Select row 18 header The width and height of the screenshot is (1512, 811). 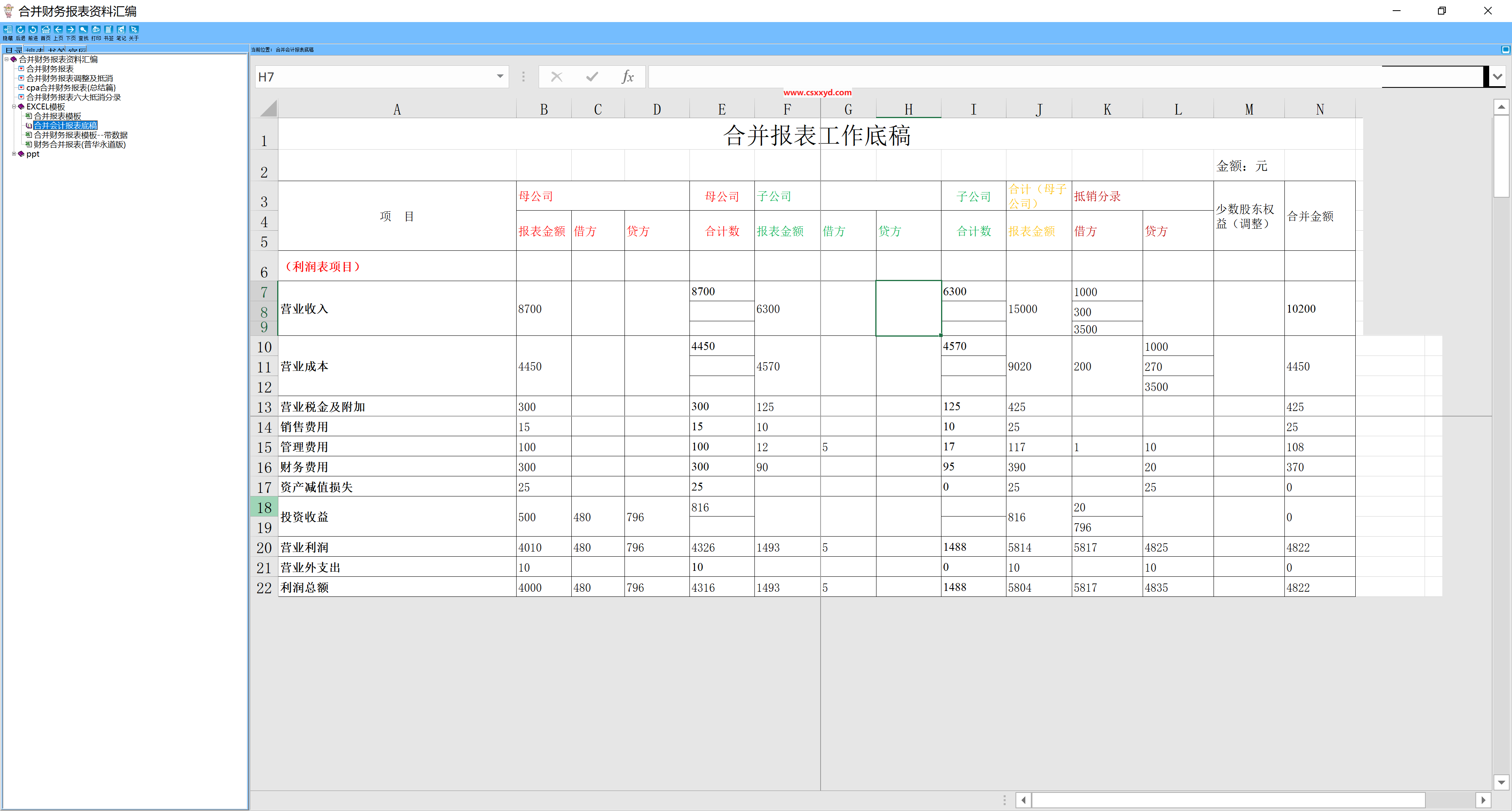click(x=264, y=507)
